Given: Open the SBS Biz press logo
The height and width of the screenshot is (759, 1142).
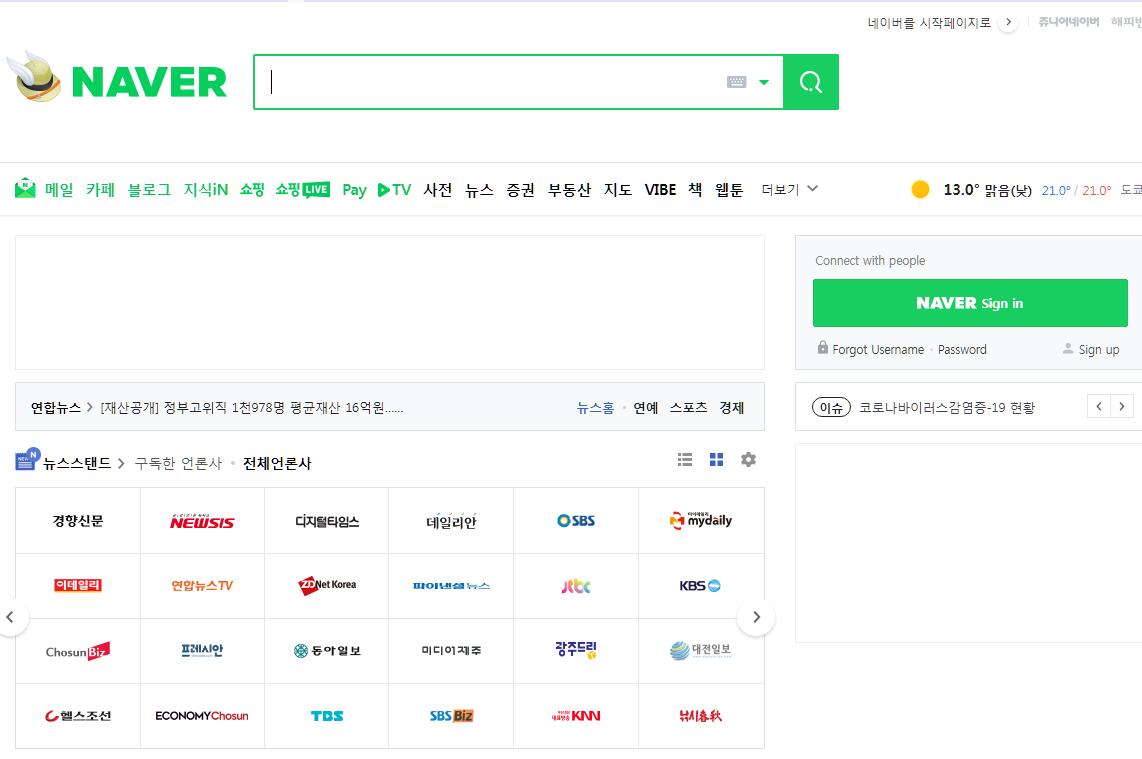Looking at the screenshot, I should click(452, 716).
